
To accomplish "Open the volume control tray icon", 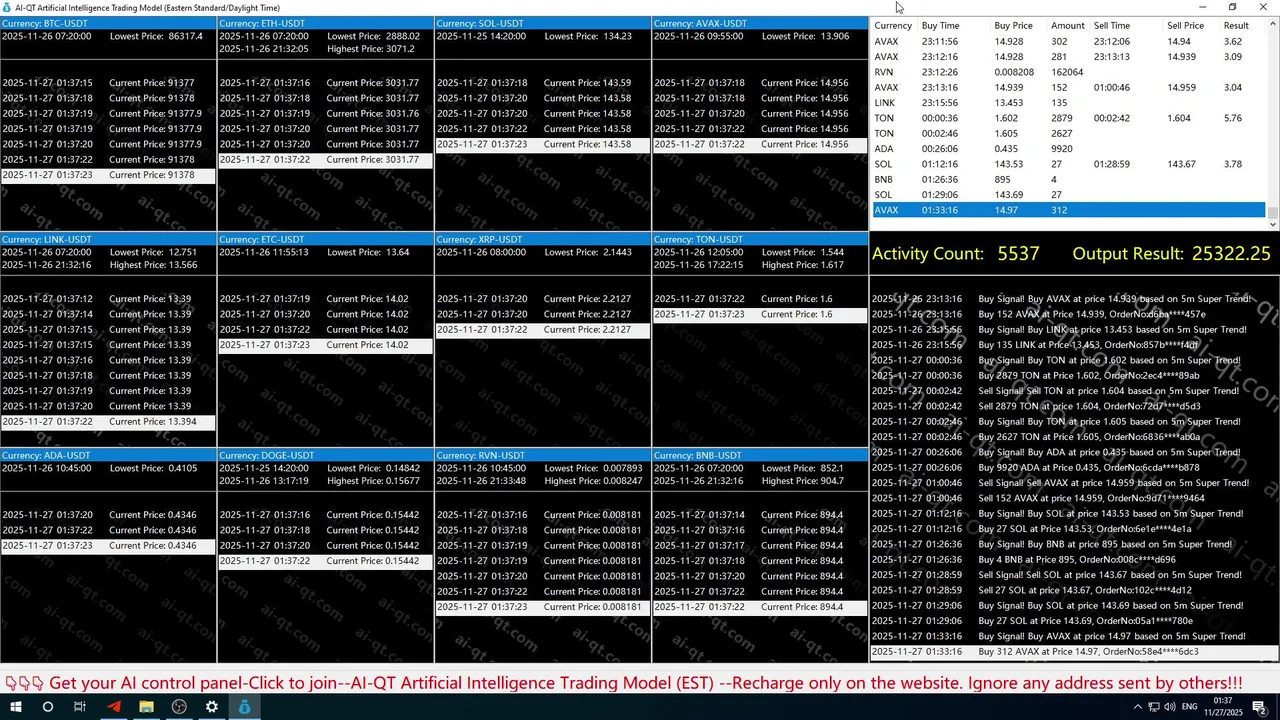I will click(1172, 707).
